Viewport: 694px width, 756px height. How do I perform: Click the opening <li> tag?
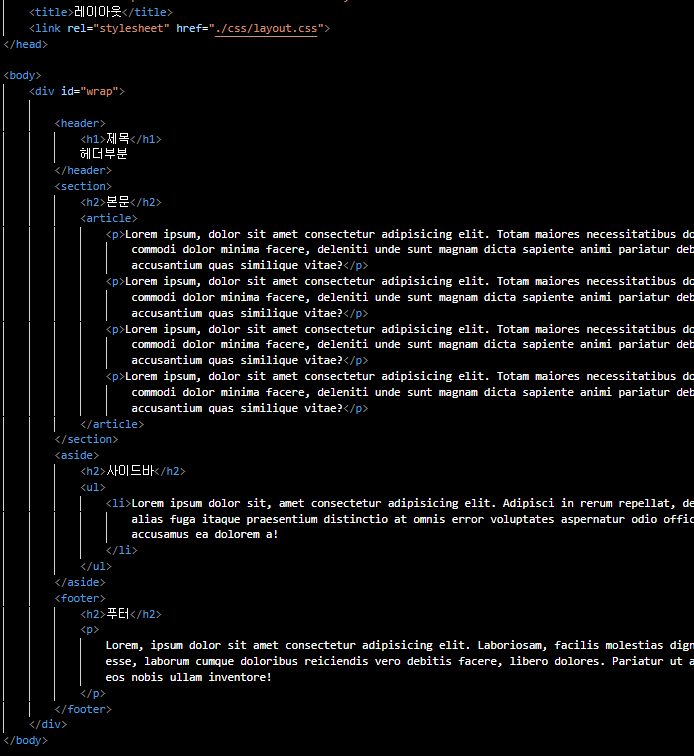pos(119,503)
